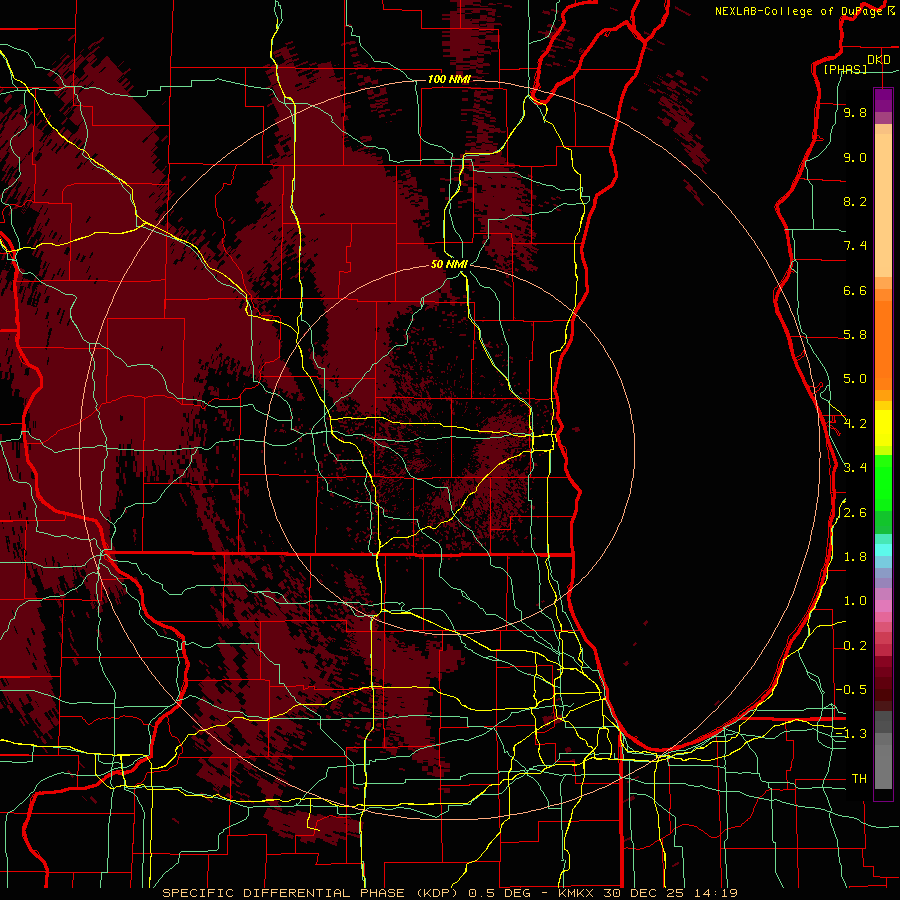Pick the purple top segment of color bar
The image size is (900, 900).
point(883,100)
